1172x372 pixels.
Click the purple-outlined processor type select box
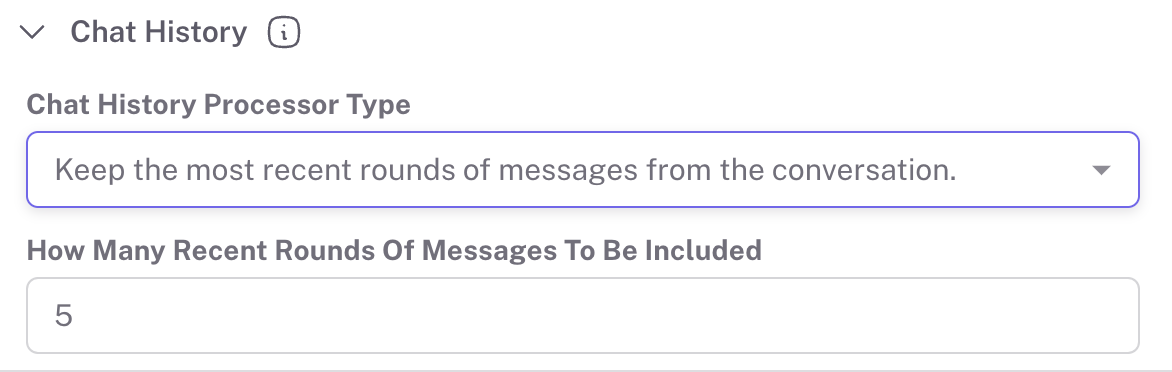point(583,170)
